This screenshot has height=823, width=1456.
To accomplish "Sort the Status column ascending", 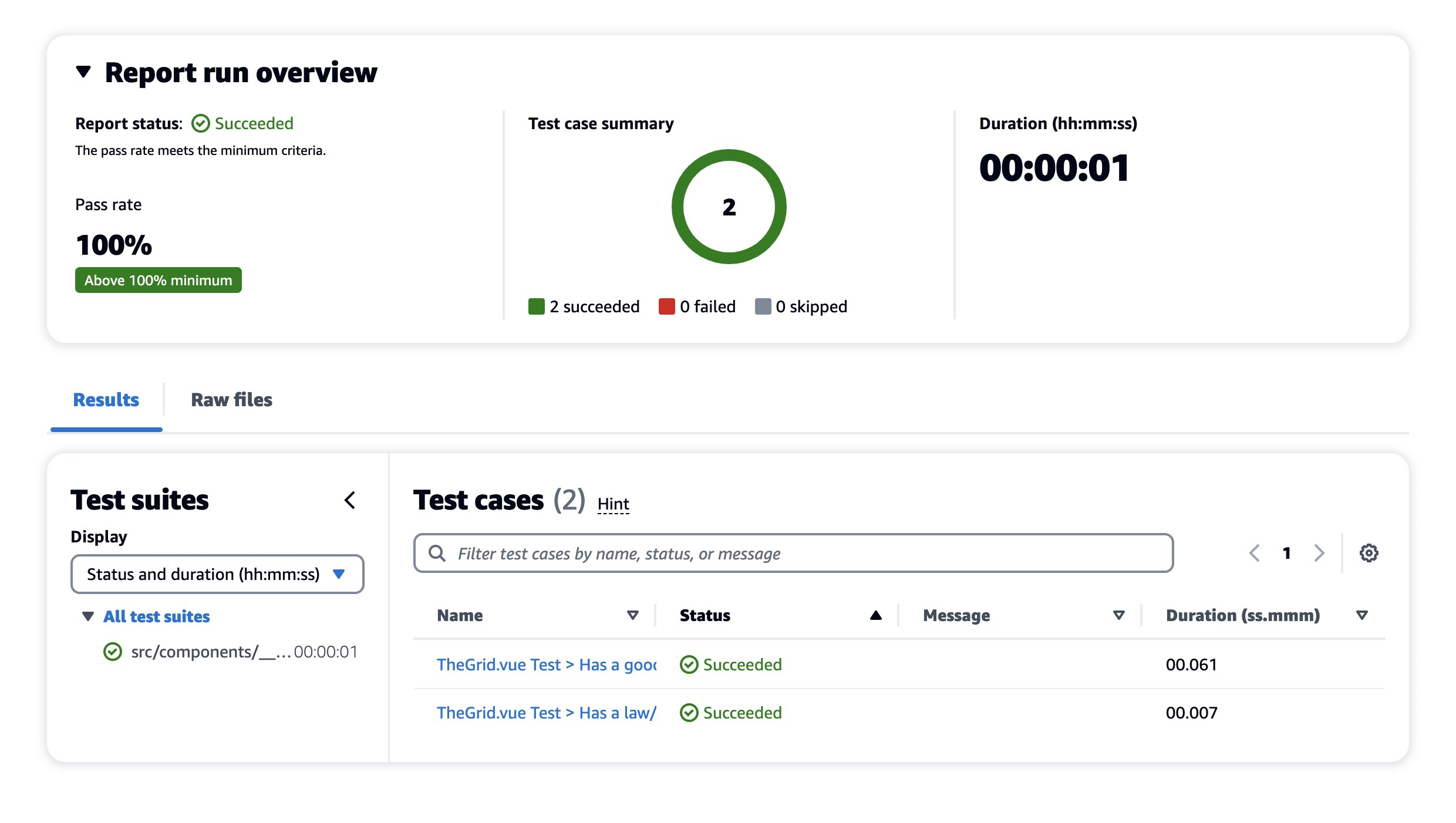I will click(875, 615).
